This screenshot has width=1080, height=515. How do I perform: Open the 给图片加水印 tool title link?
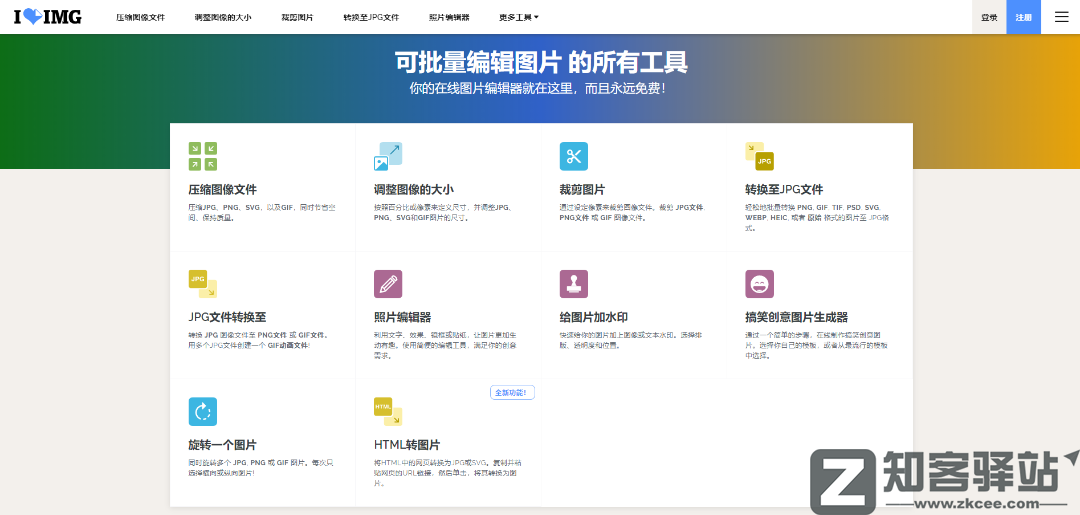tap(593, 317)
